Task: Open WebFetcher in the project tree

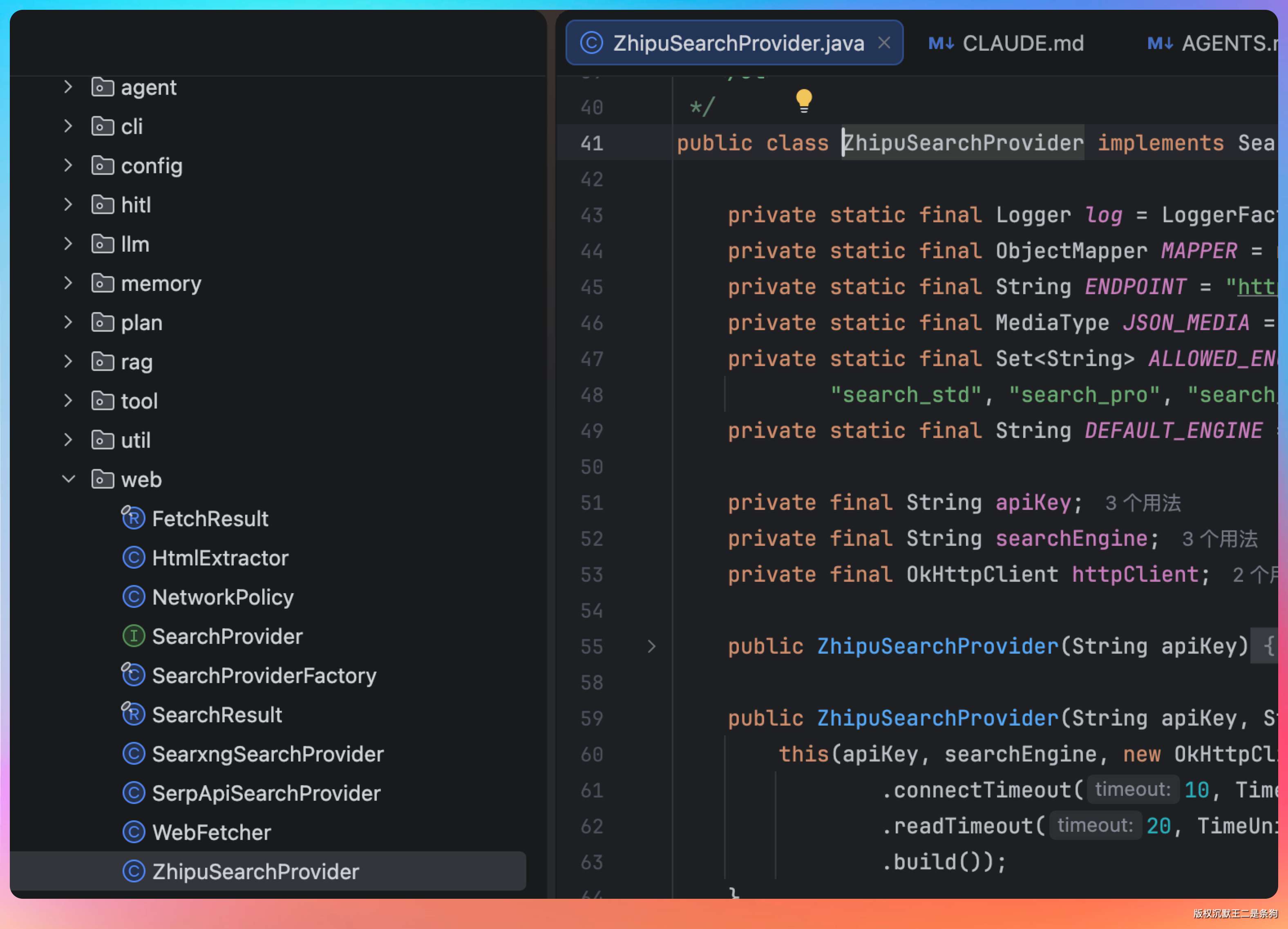Action: 211,833
